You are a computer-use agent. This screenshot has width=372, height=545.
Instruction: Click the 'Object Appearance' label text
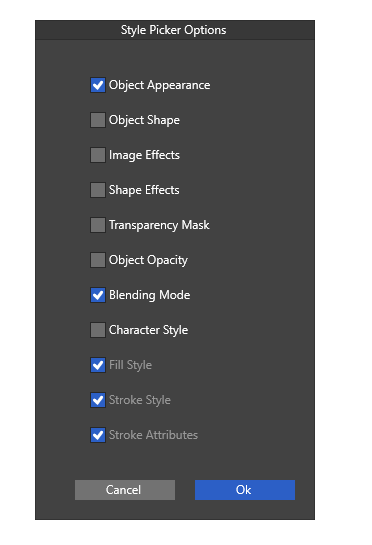pos(160,86)
